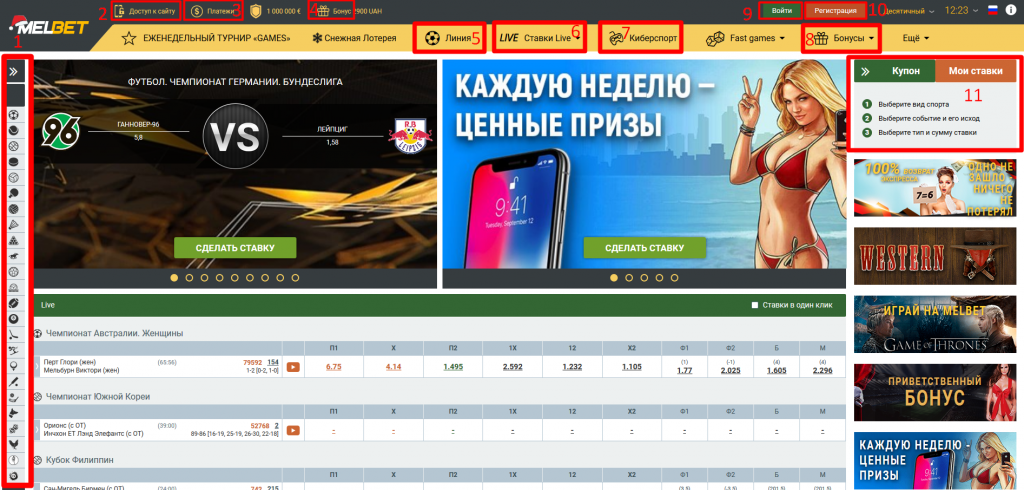Open the Линия menu item
Screen dimensions: 1024x490
click(x=449, y=38)
